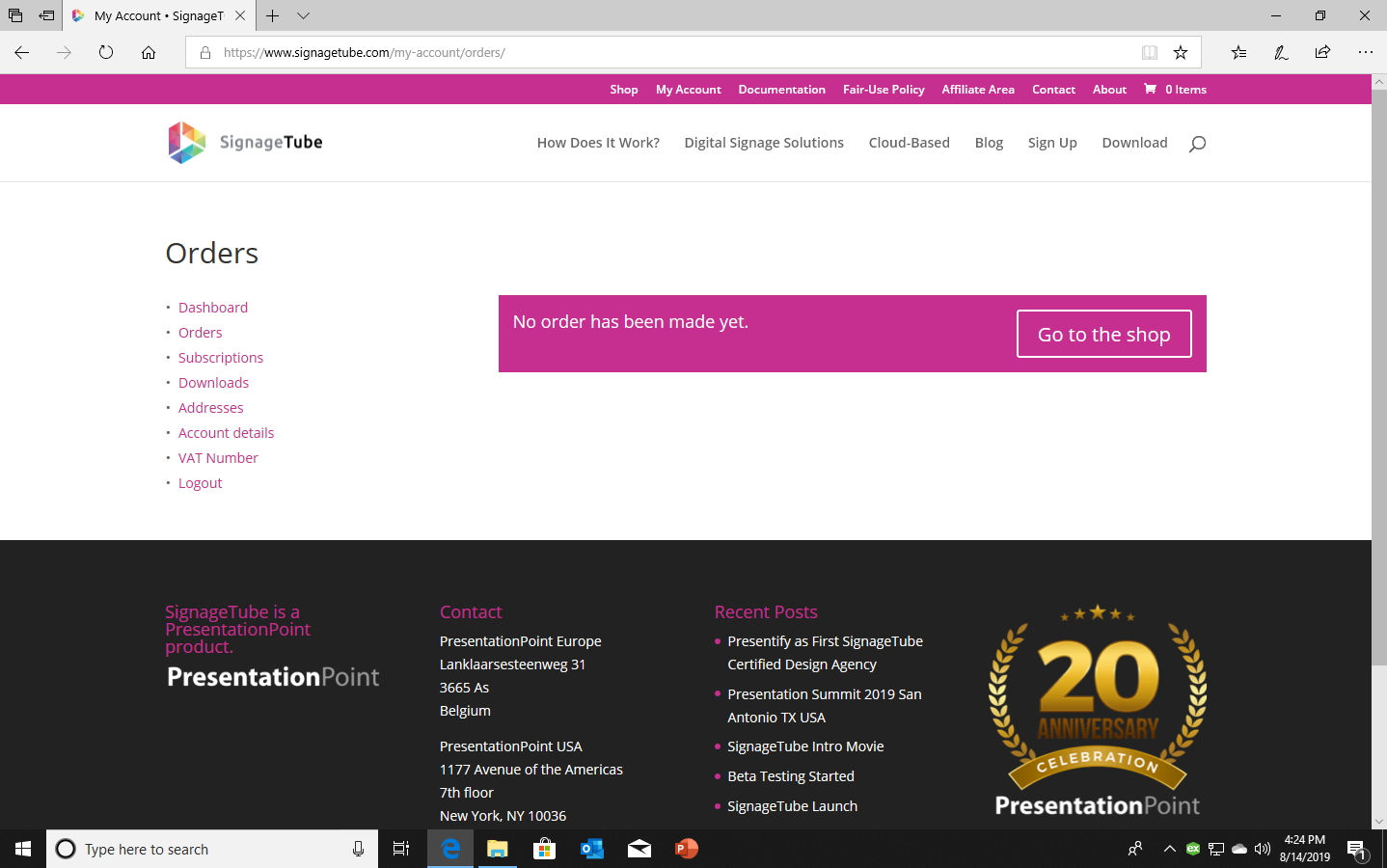Open Beta Testing Started post
This screenshot has height=868, width=1387.
pyautogui.click(x=791, y=776)
